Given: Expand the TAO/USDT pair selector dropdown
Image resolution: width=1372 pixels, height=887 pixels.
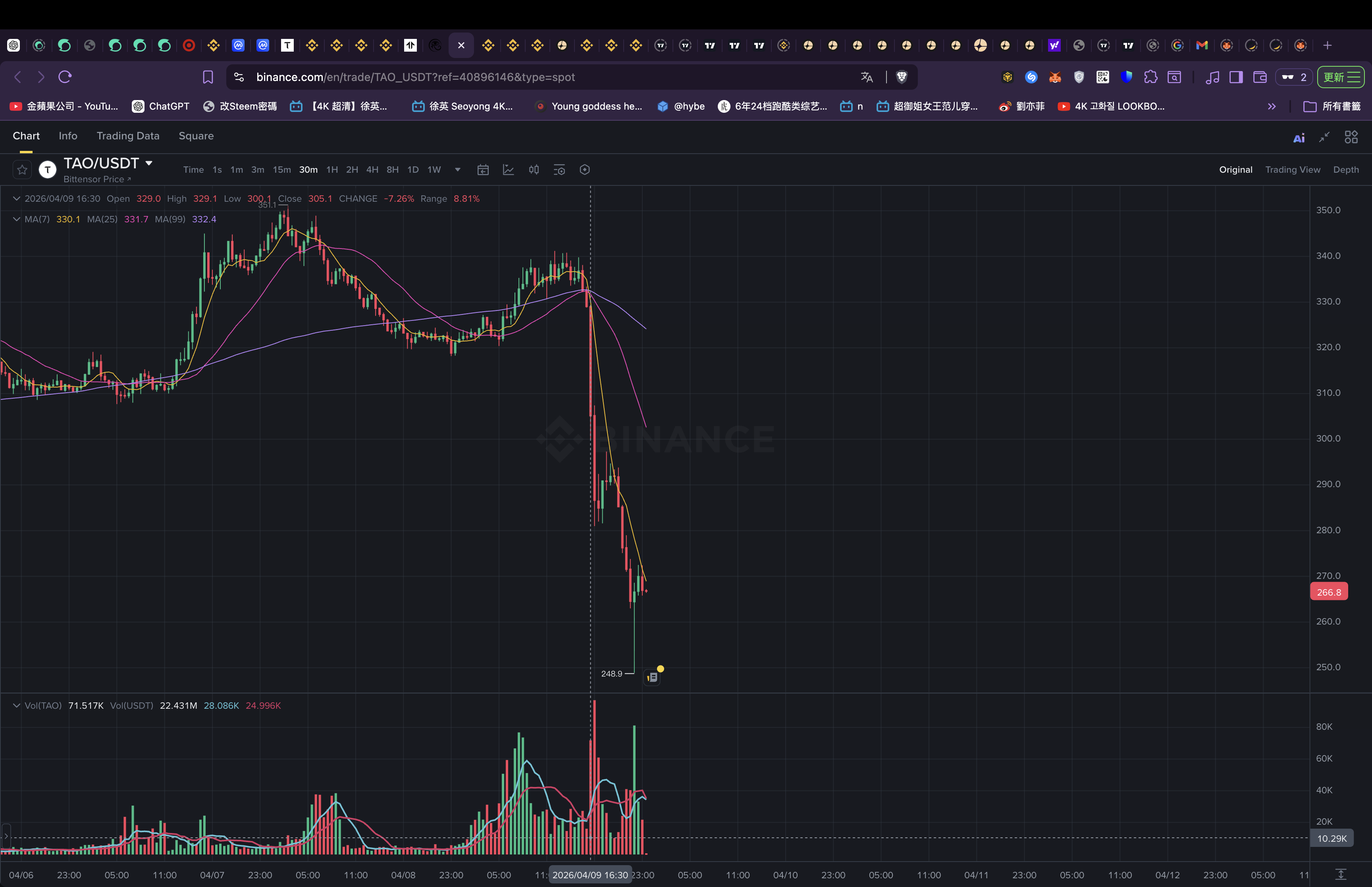Looking at the screenshot, I should 149,164.
